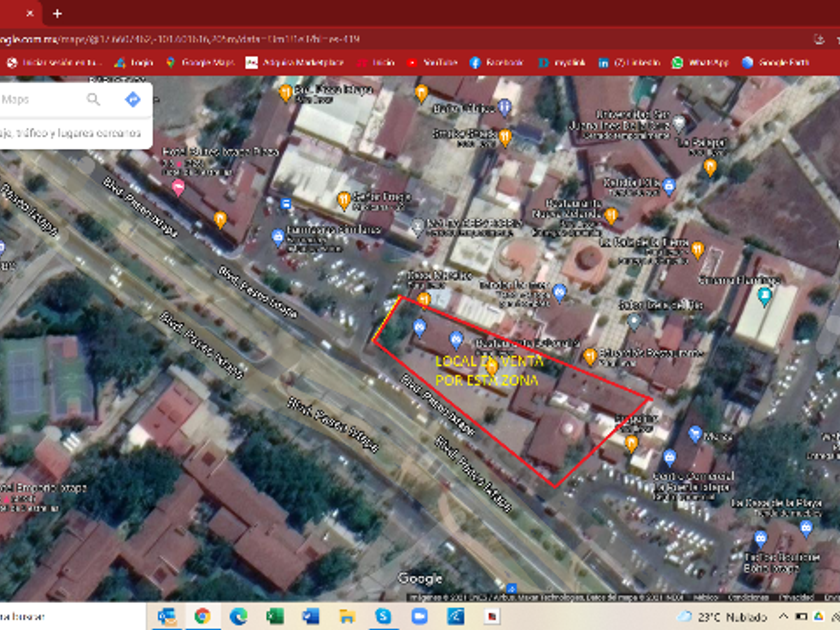Open the Google Maps bookmark
The width and height of the screenshot is (840, 630).
pyautogui.click(x=198, y=62)
